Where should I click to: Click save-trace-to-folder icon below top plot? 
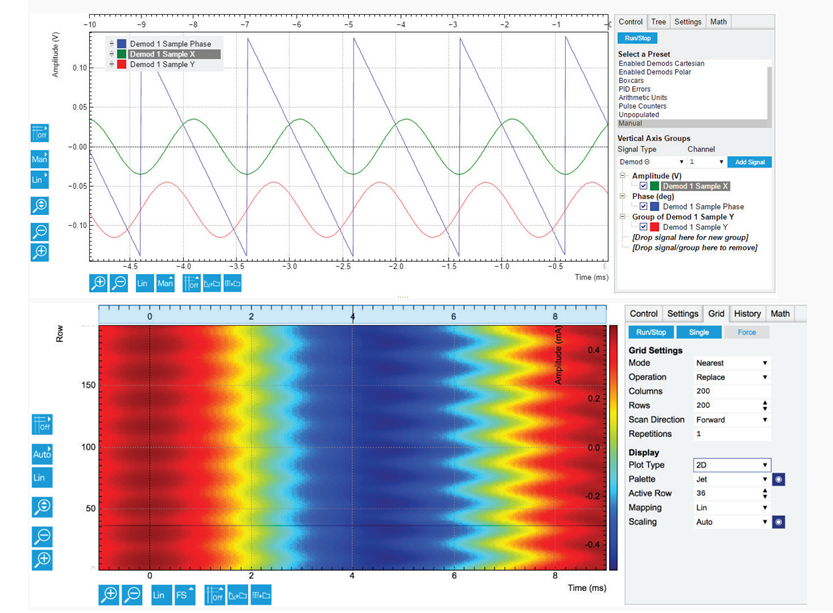coord(212,284)
